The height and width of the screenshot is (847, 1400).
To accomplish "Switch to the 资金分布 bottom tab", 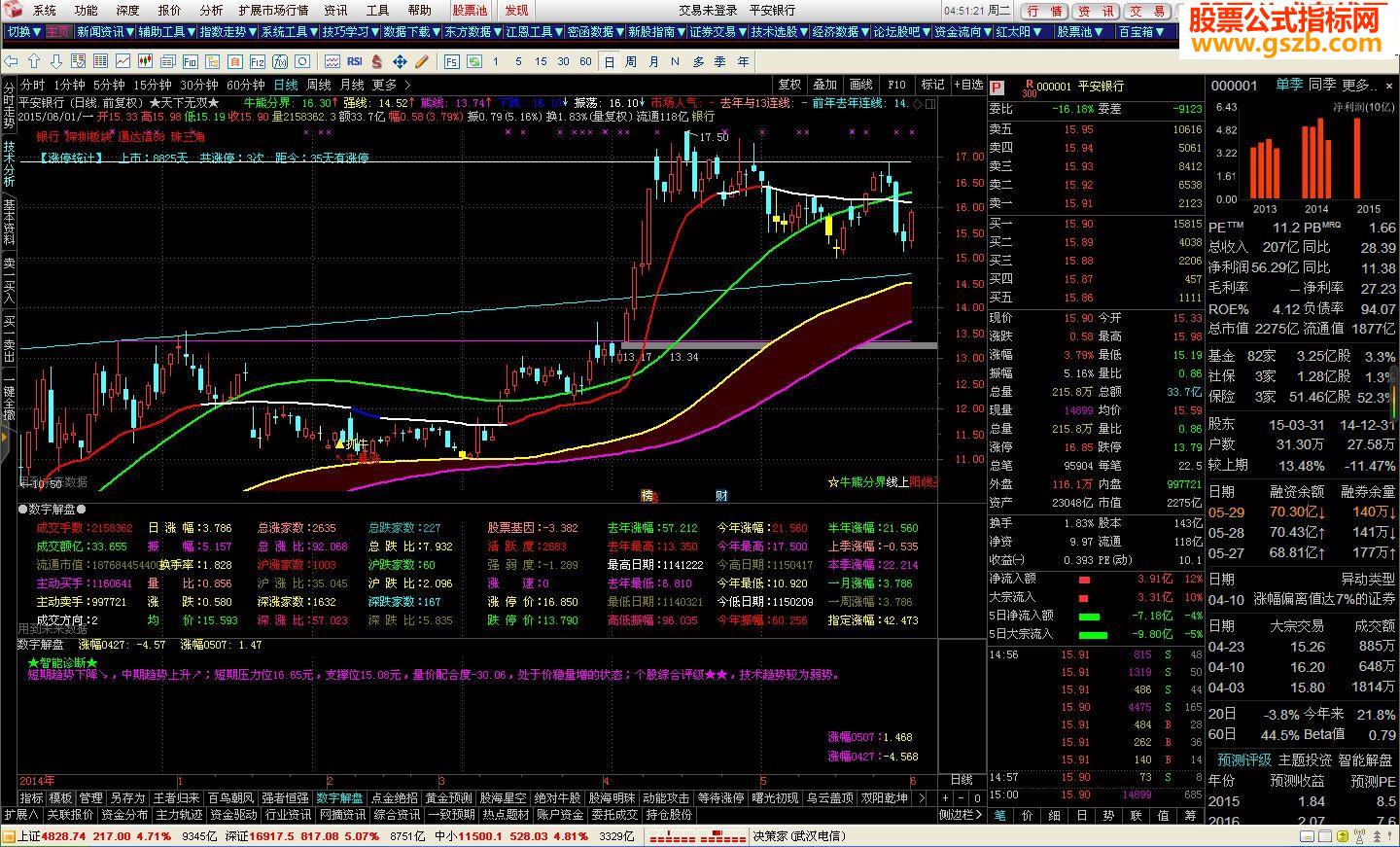I will tap(124, 815).
